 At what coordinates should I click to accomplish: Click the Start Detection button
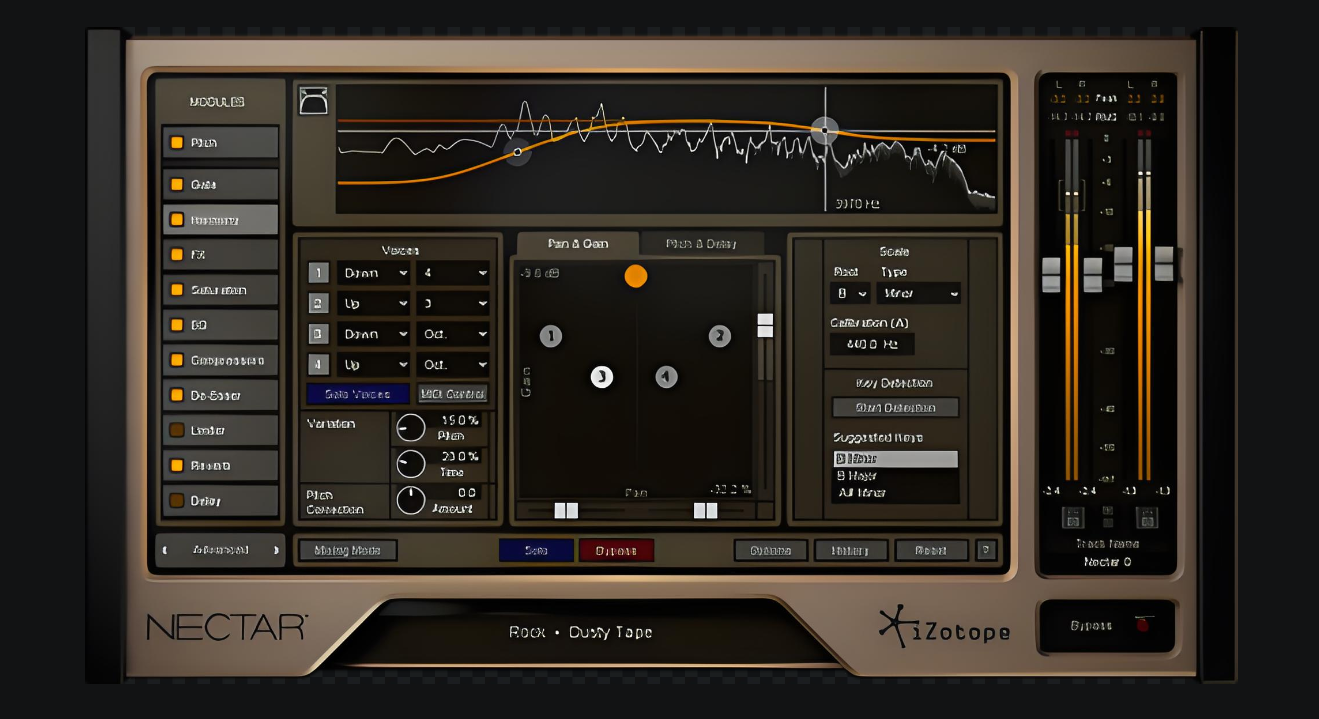click(895, 407)
